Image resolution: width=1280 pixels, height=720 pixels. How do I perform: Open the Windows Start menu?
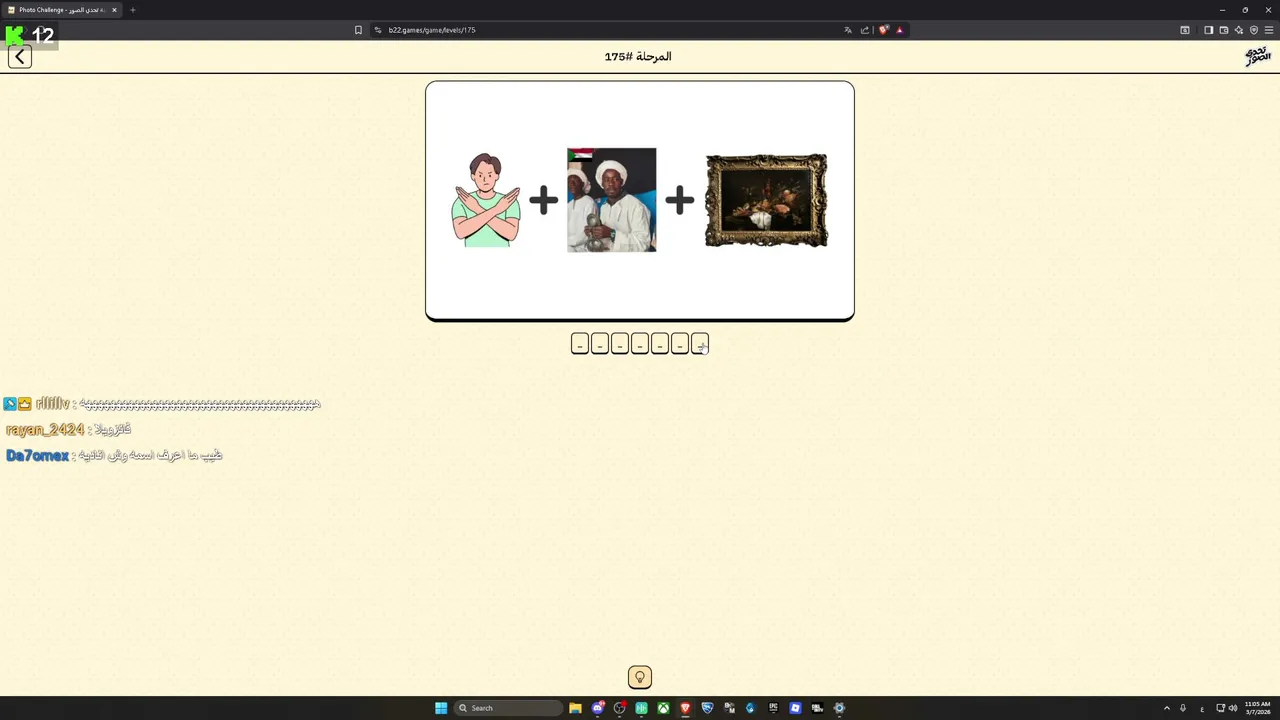(x=441, y=708)
